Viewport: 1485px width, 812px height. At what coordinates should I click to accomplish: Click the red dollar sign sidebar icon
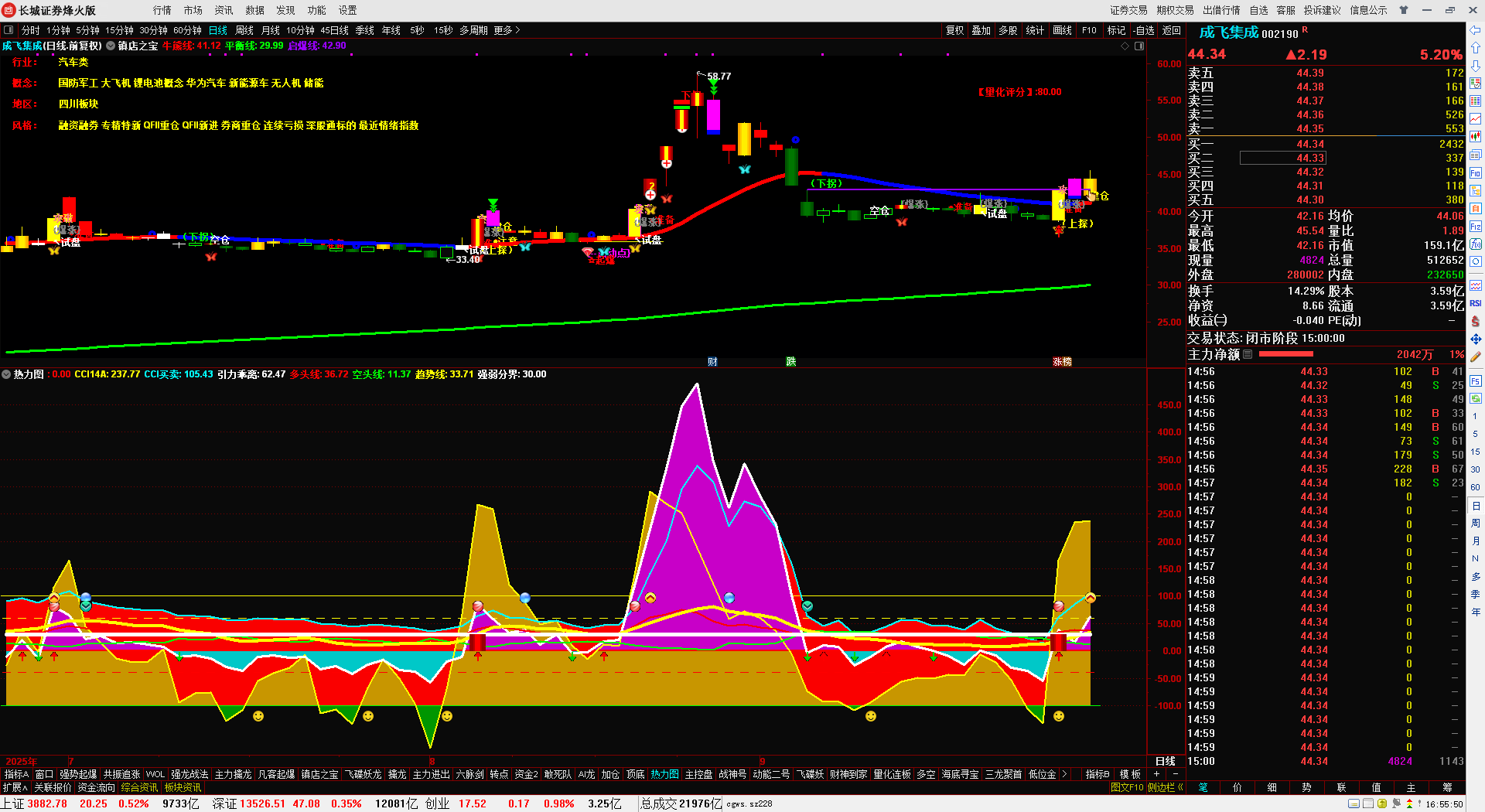(x=1476, y=321)
